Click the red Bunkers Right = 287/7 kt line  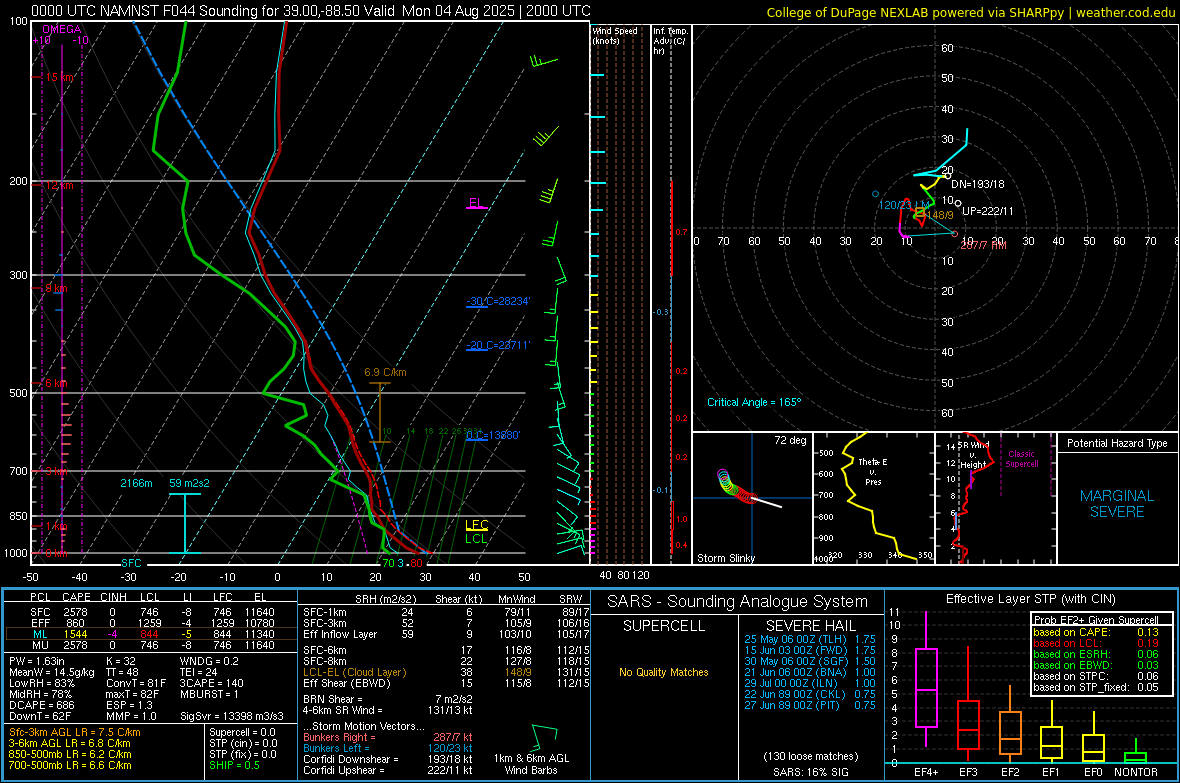coord(388,737)
